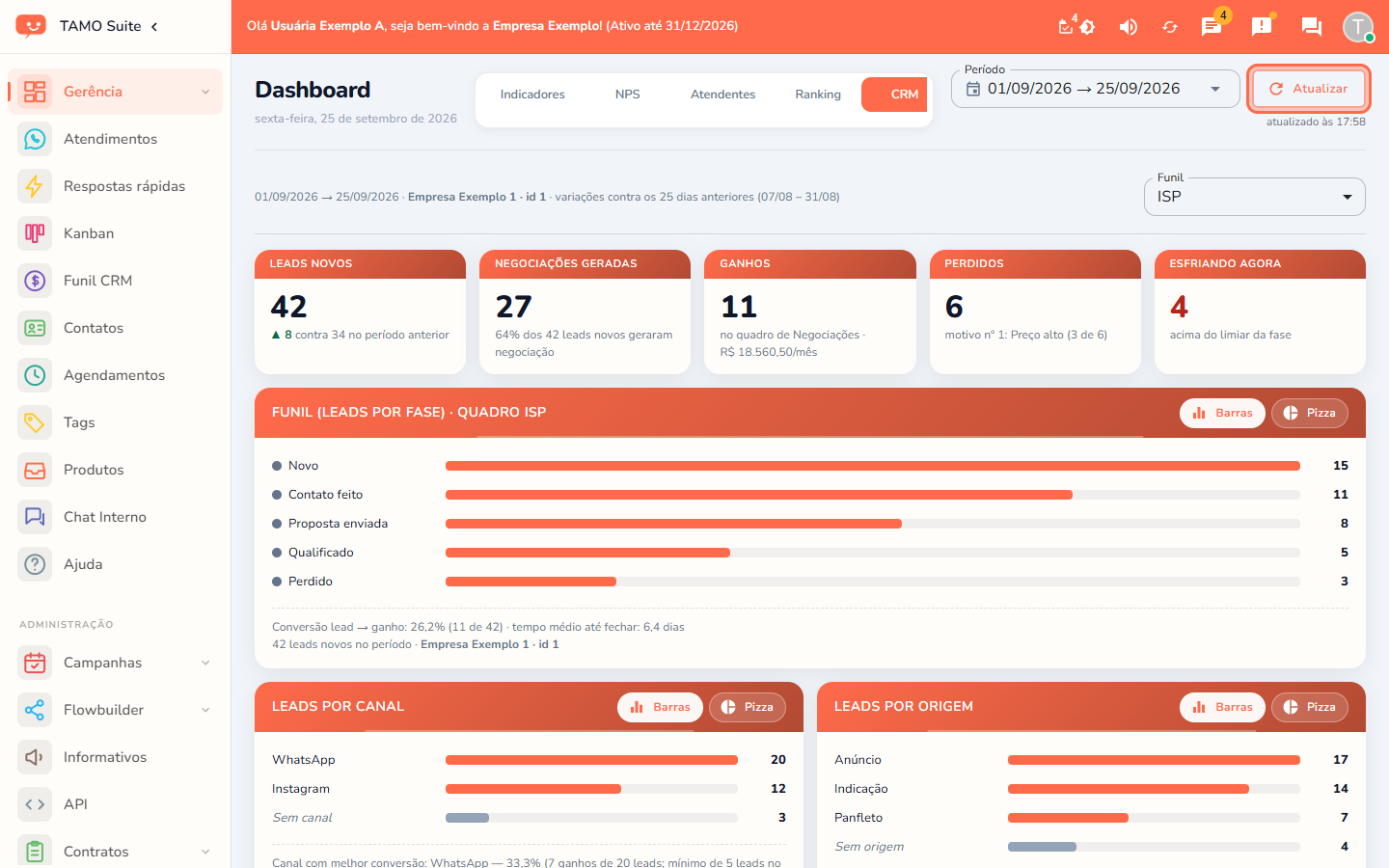
Task: Open the API section
Action: (x=116, y=804)
